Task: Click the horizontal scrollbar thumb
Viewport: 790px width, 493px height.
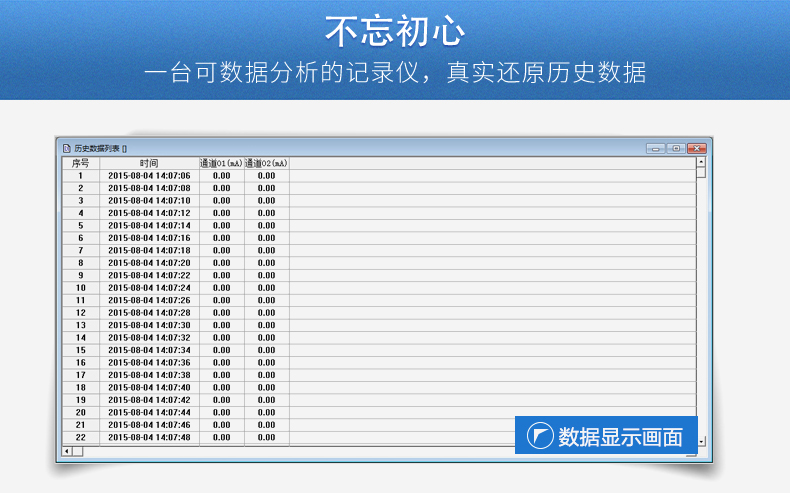Action: [78, 451]
